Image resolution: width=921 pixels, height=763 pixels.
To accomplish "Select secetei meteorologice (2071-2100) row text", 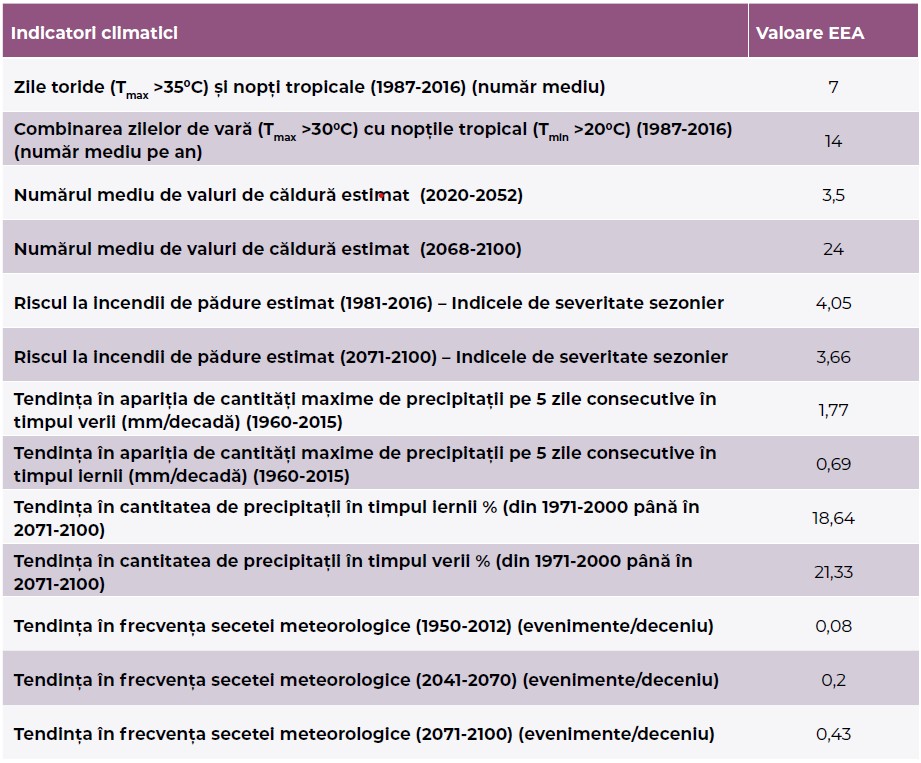I will pos(364,734).
